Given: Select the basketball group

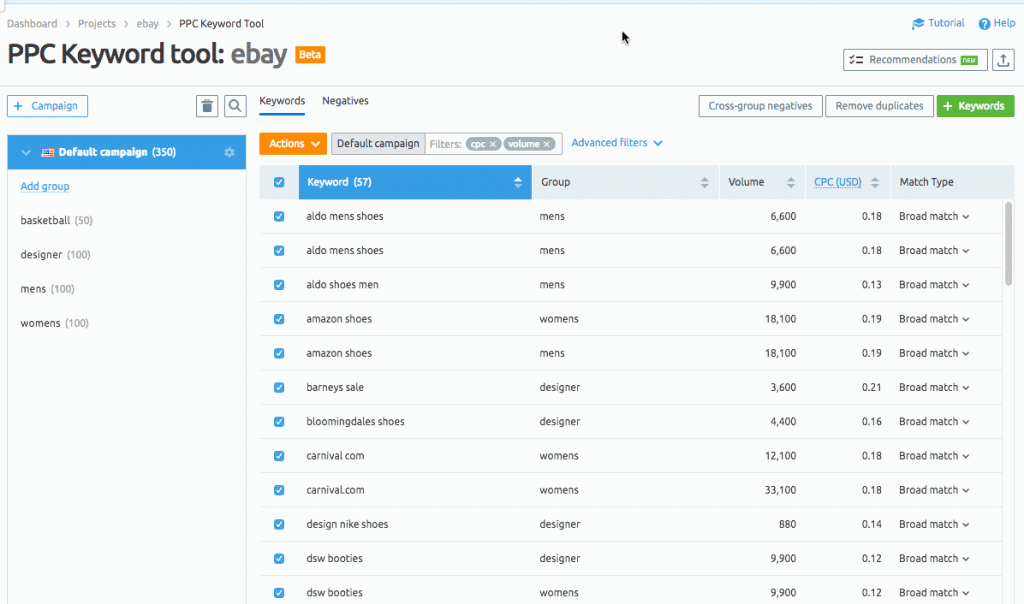Looking at the screenshot, I should click(45, 220).
